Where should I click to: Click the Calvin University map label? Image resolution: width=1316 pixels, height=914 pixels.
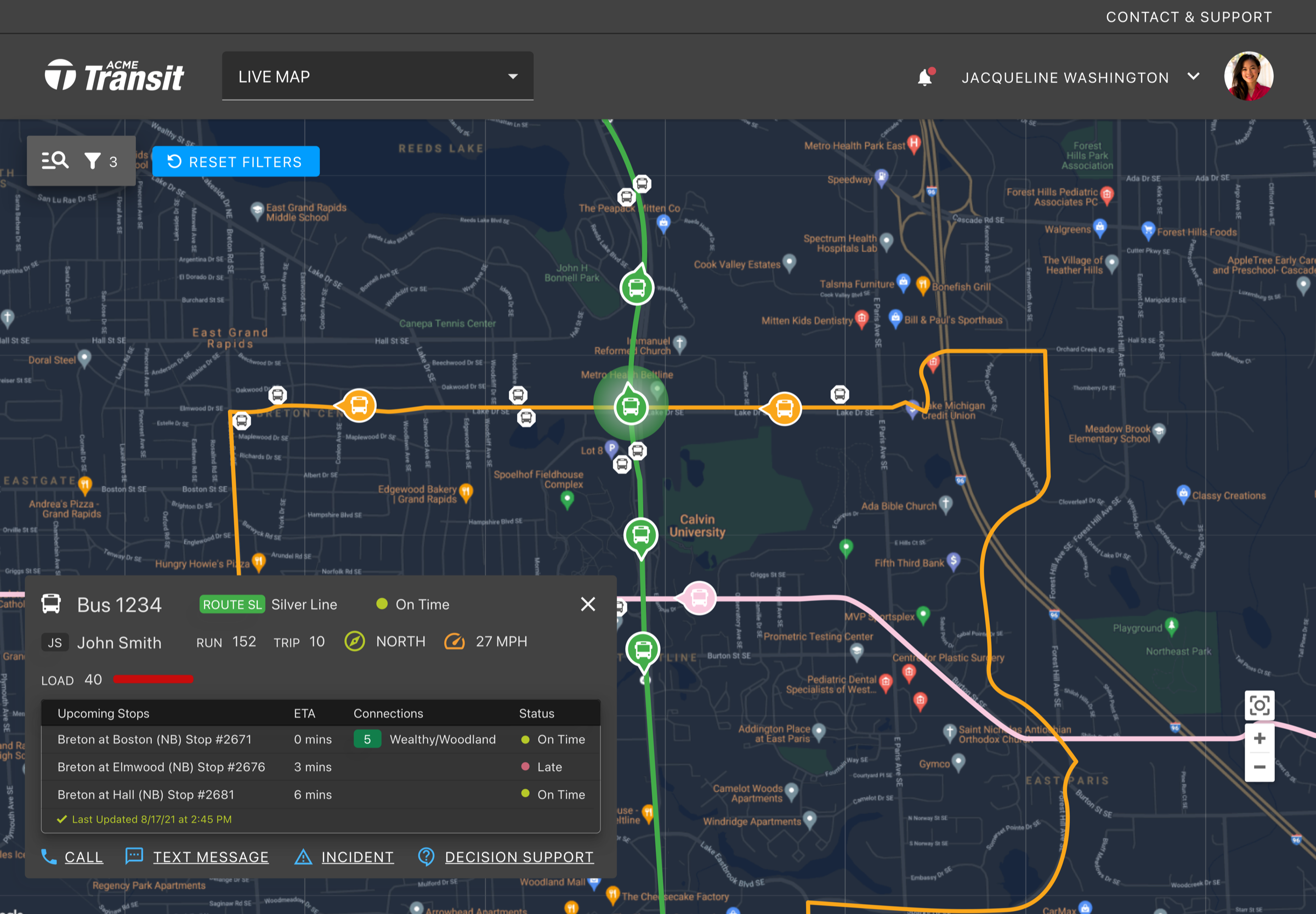coord(697,526)
